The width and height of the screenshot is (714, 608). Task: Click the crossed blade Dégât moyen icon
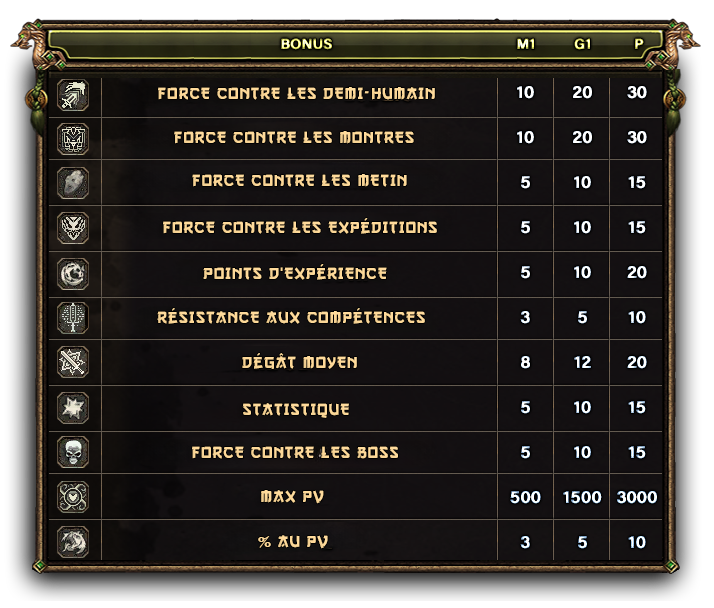(x=73, y=362)
